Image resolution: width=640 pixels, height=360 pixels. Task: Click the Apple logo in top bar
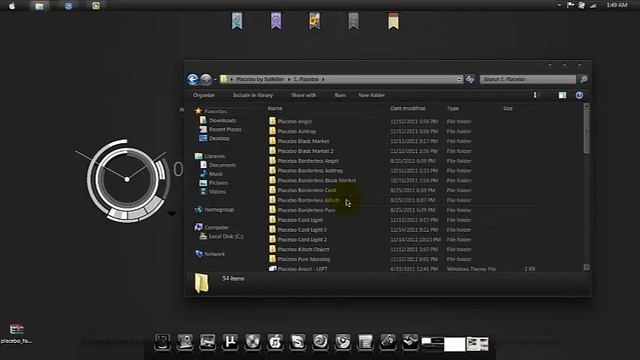click(x=12, y=6)
